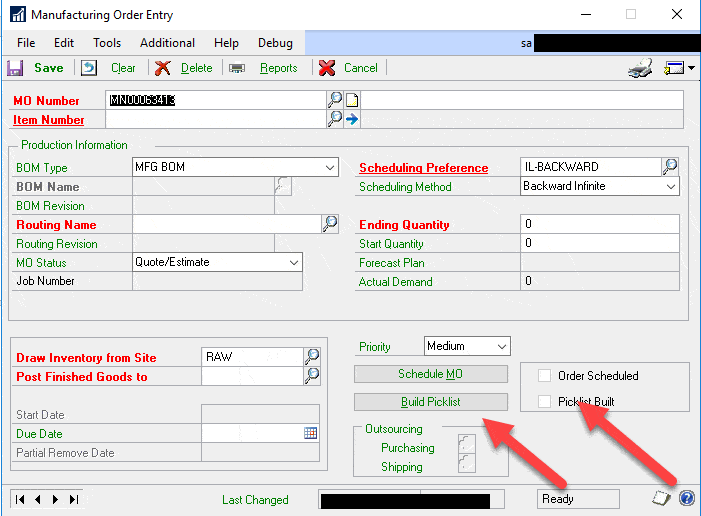701x516 pixels.
Task: Toggle the Order Scheduled checkbox
Action: [545, 376]
